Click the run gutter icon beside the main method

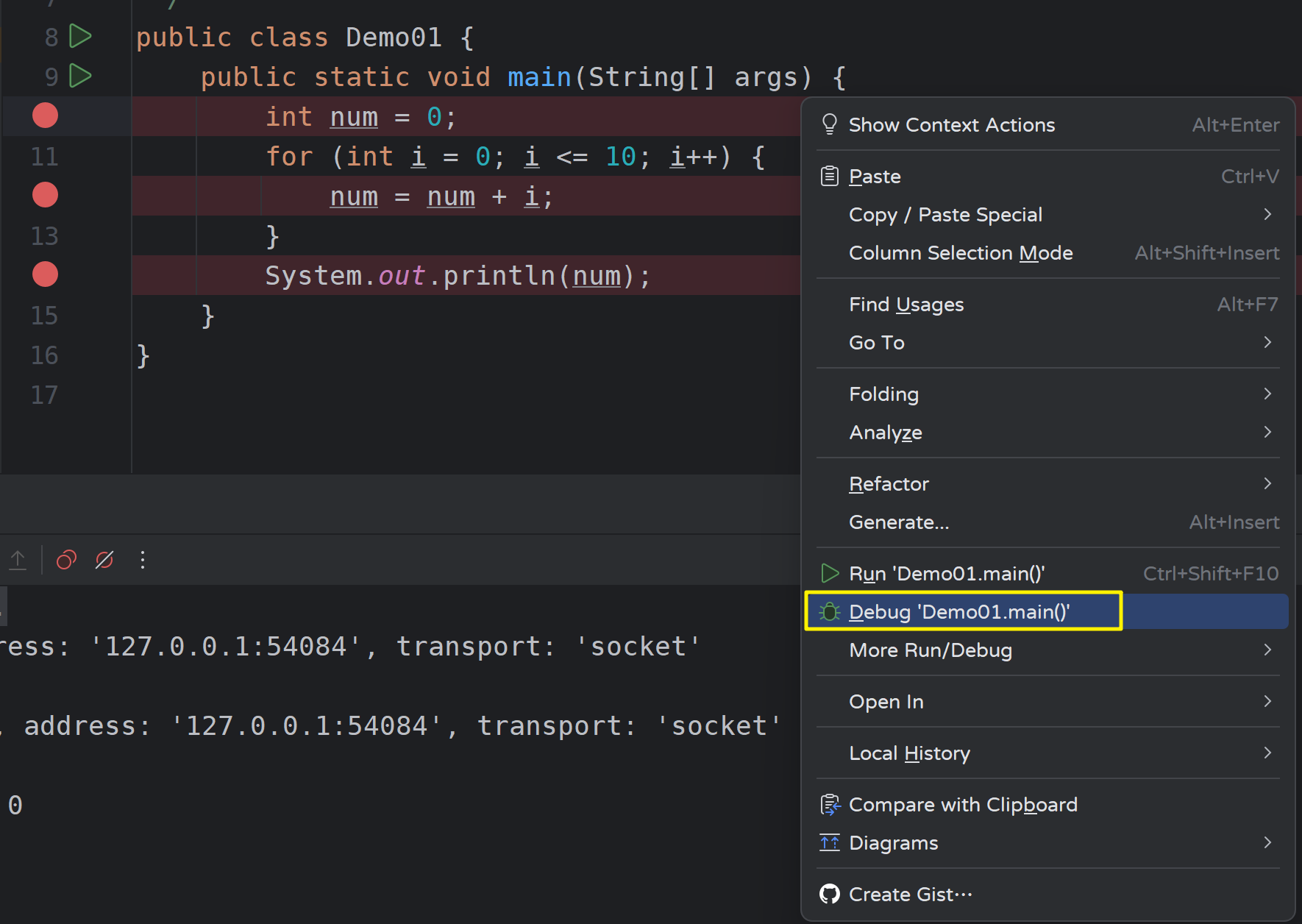coord(80,76)
